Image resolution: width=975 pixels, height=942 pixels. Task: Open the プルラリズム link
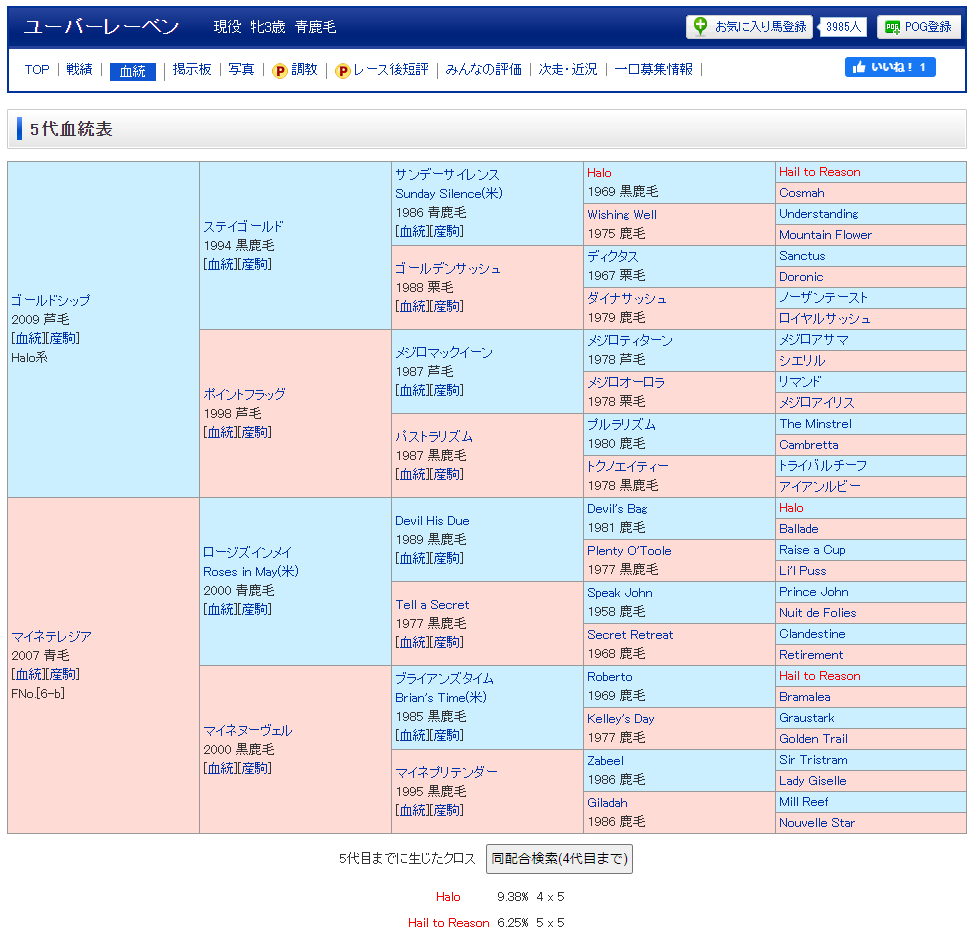[x=621, y=425]
